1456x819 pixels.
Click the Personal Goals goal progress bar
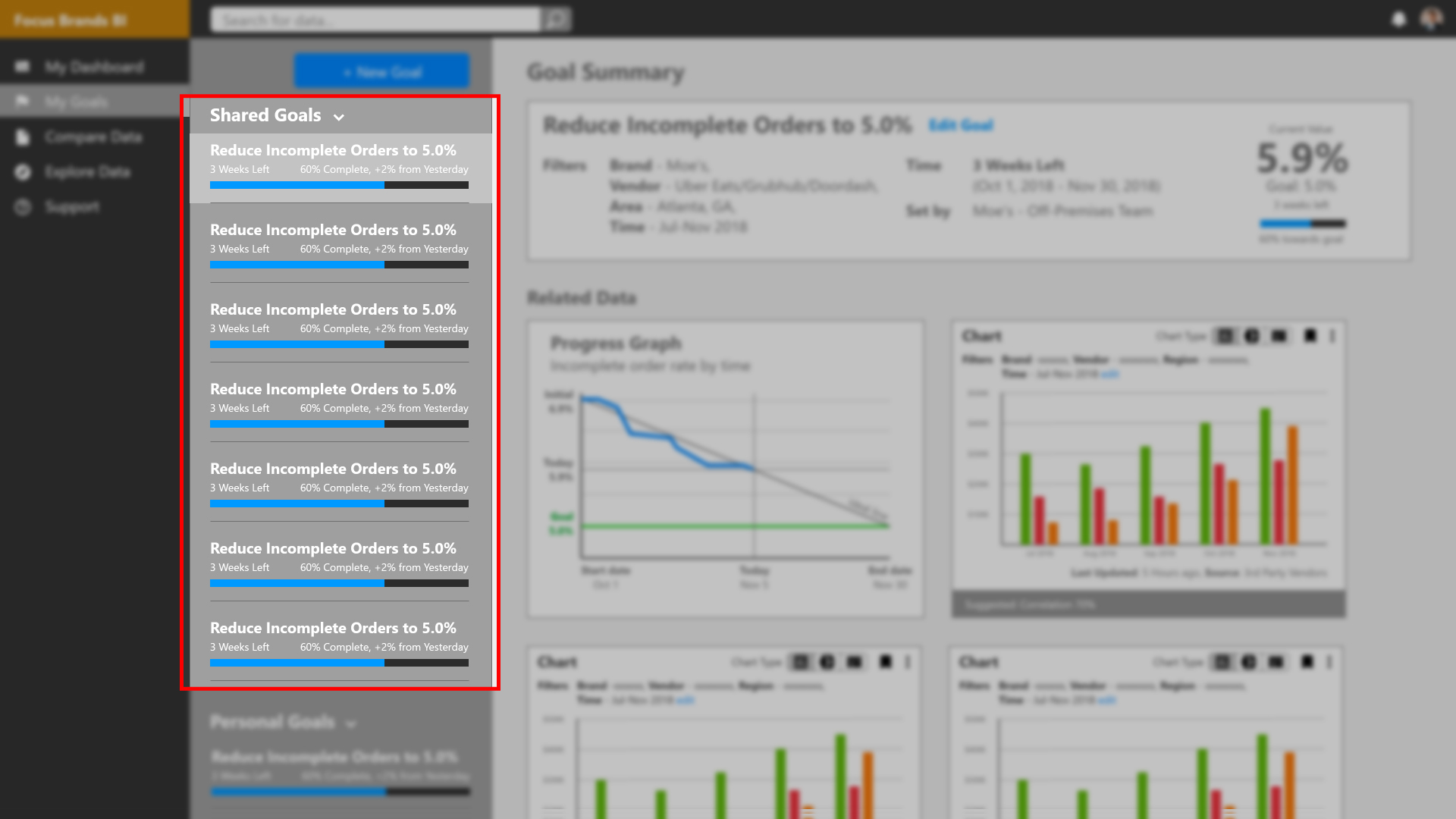point(340,792)
